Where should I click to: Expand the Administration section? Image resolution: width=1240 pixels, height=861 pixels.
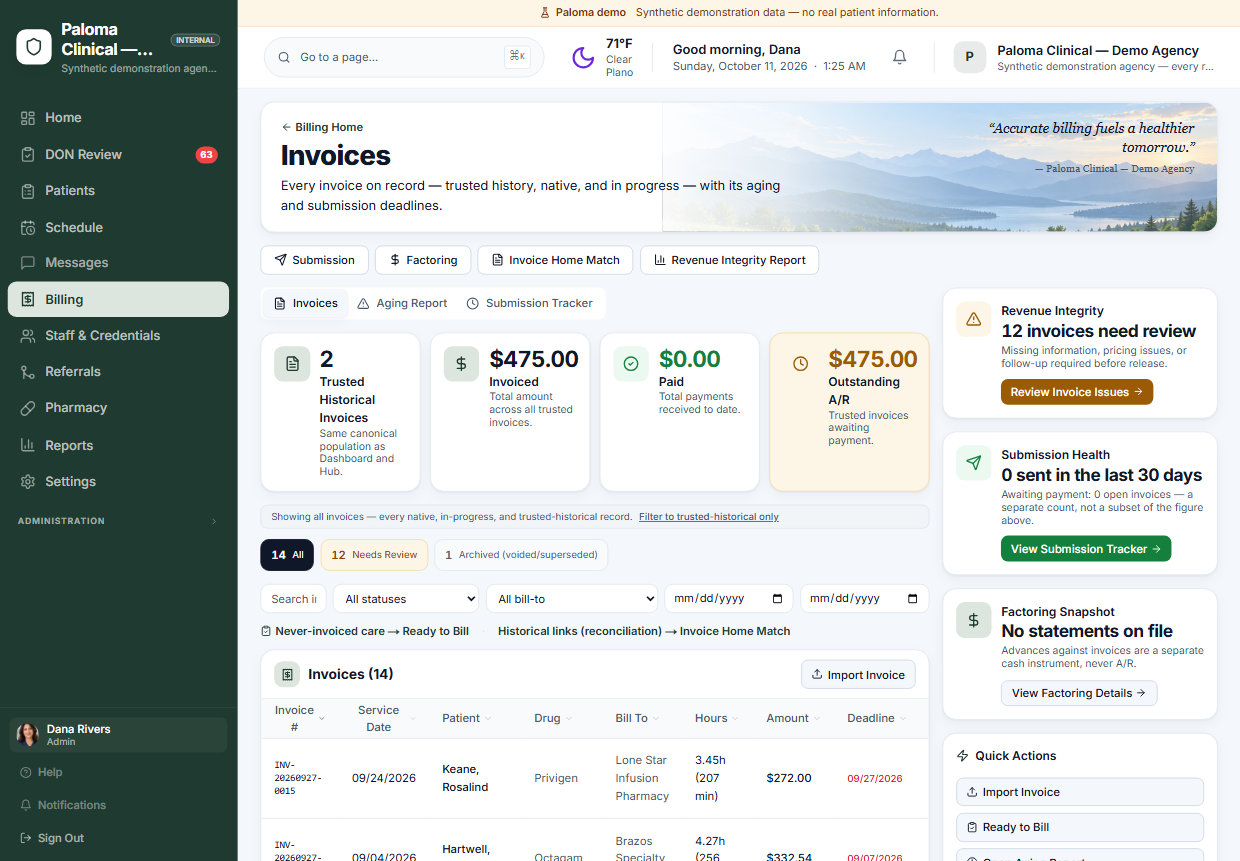(118, 521)
